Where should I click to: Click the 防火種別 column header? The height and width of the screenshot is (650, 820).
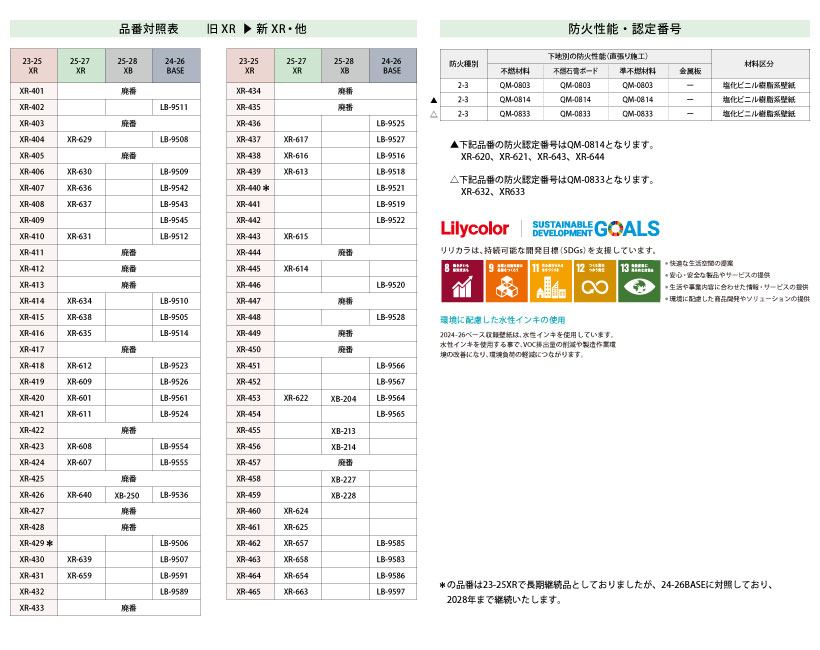[464, 64]
